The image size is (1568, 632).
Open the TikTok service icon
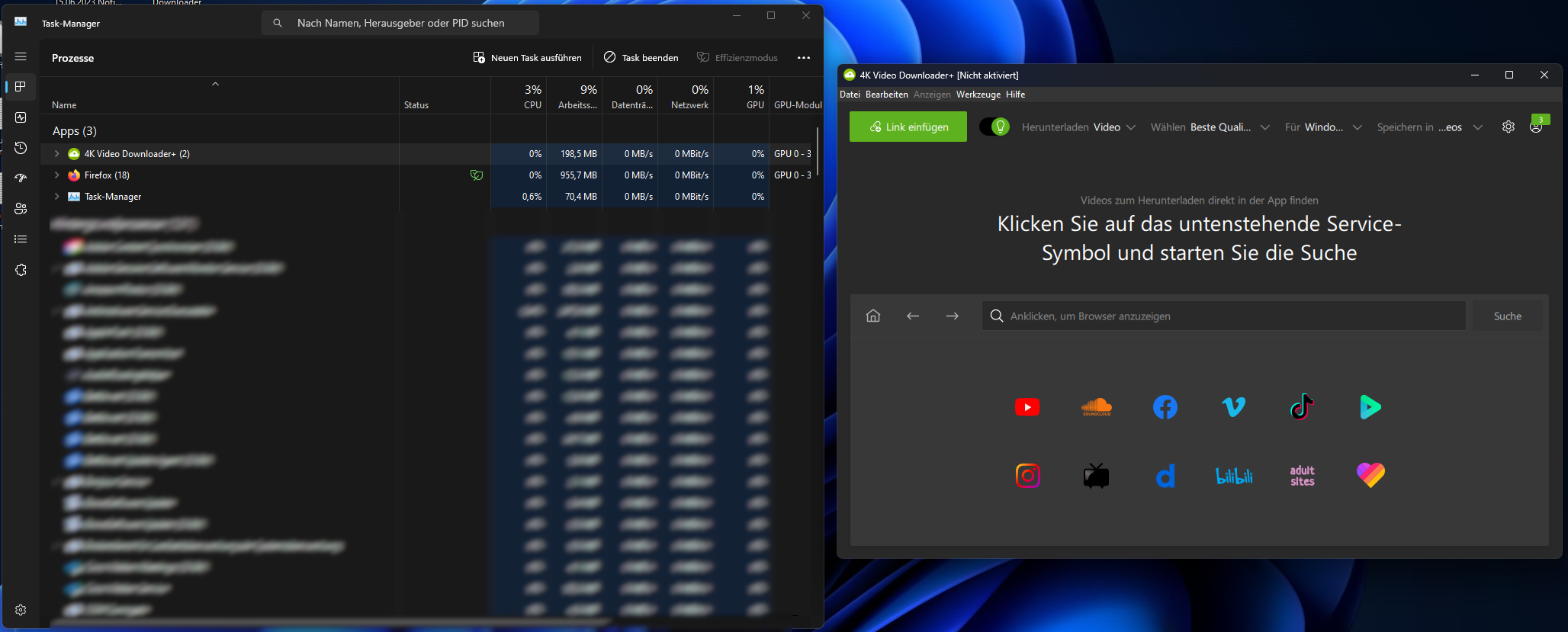point(1302,407)
